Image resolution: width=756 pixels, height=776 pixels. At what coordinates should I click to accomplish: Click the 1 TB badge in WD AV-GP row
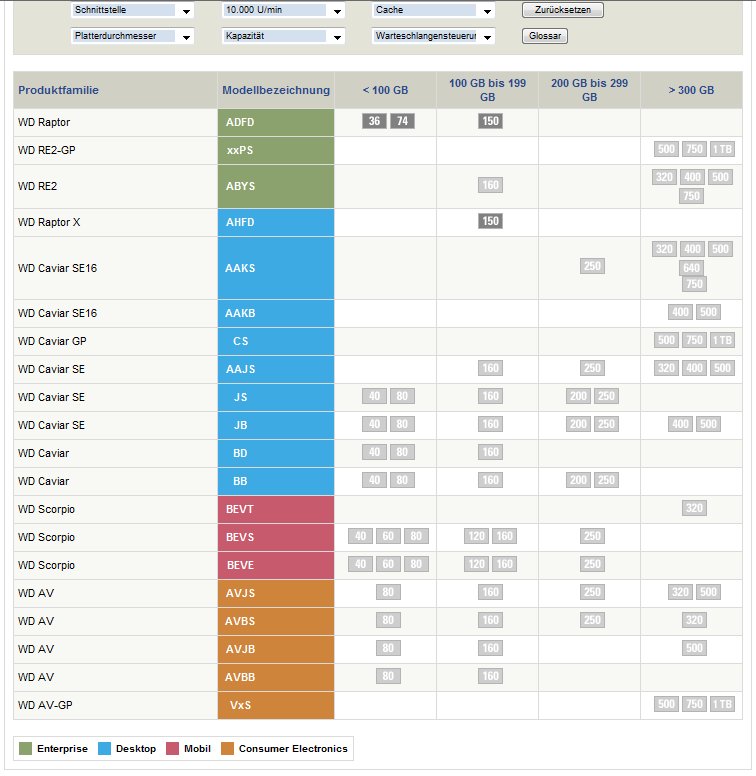(722, 704)
